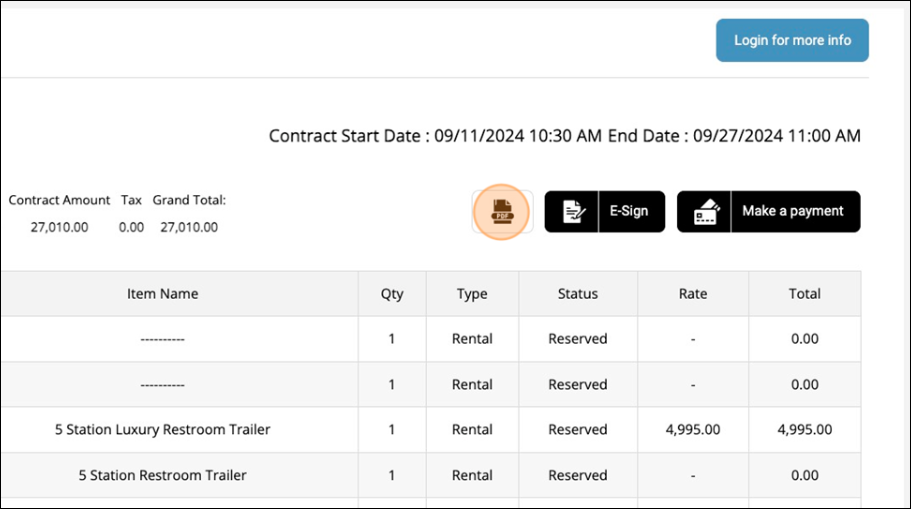The image size is (911, 509).
Task: Select the Rate column header
Action: [x=692, y=294]
